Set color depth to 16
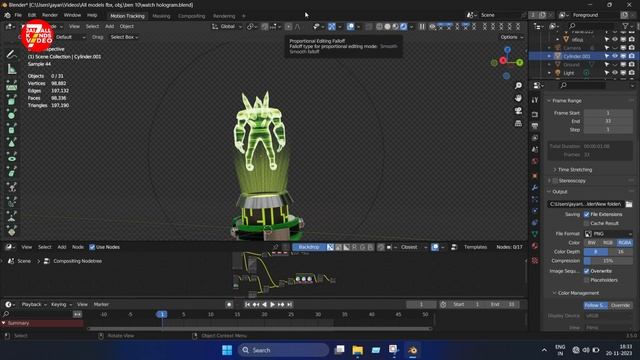 pos(620,252)
